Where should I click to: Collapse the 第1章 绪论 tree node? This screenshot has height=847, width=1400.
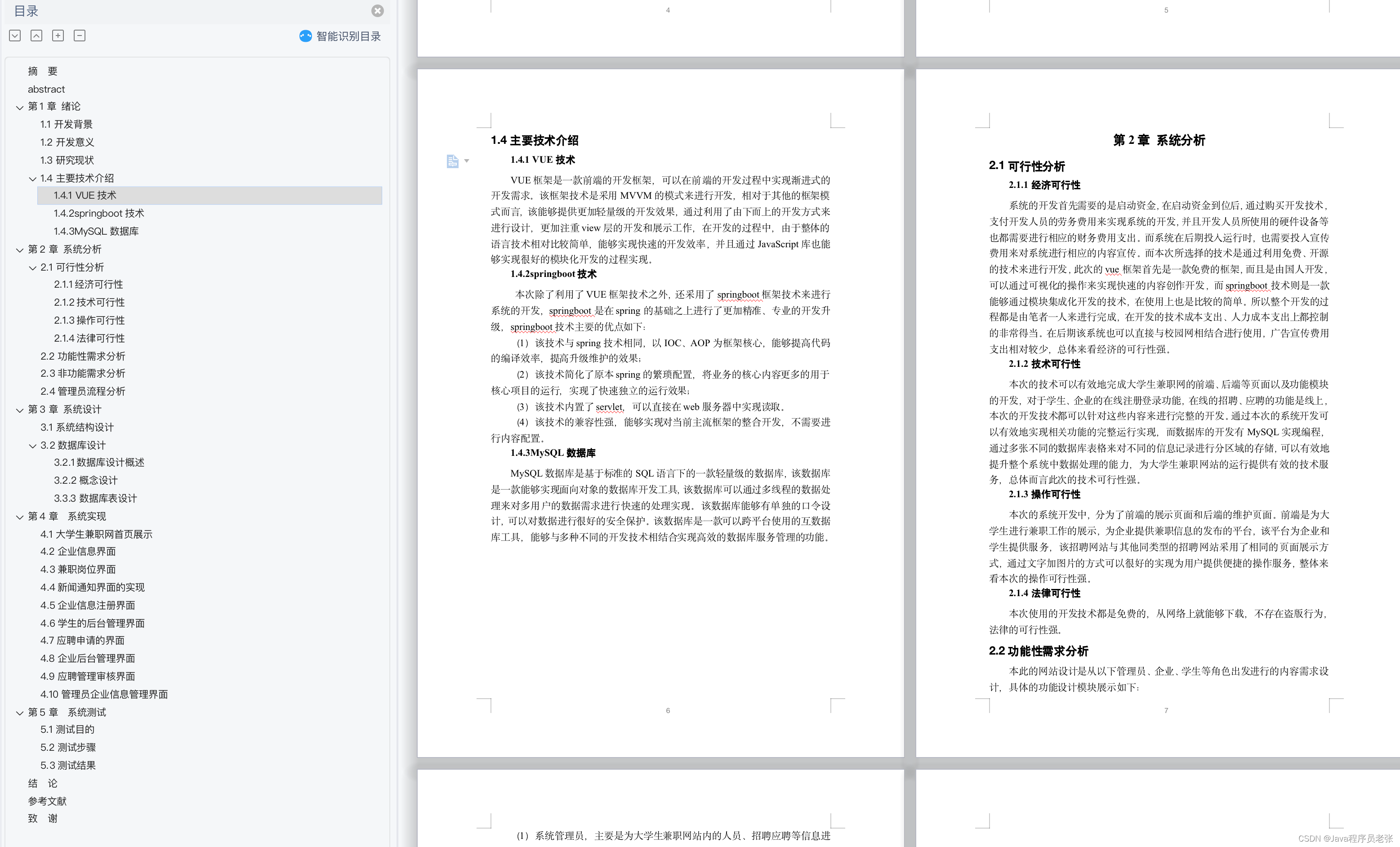(x=20, y=107)
